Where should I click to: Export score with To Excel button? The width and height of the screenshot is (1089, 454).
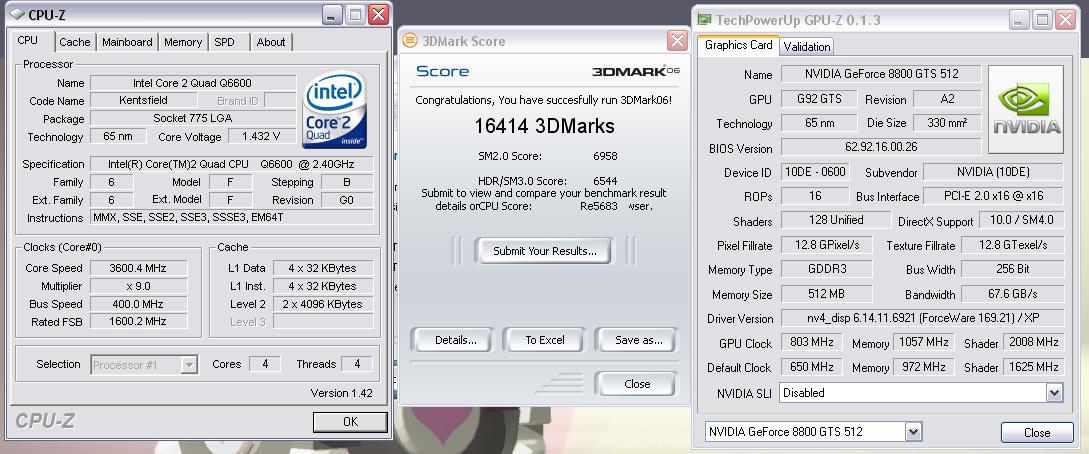coord(544,339)
